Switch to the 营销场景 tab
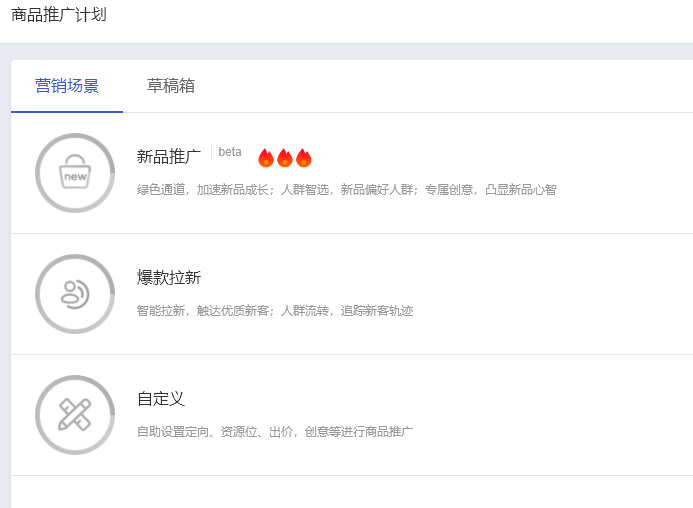The width and height of the screenshot is (693, 508). tap(67, 86)
